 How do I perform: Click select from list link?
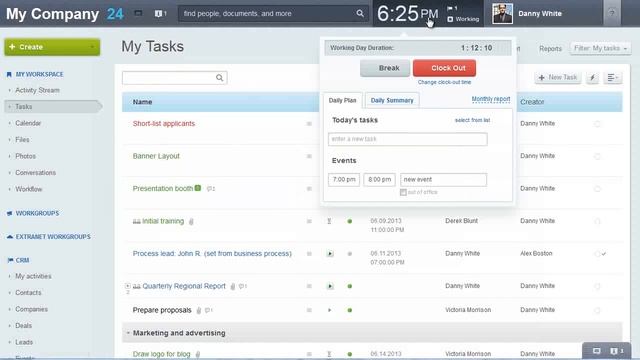472,120
